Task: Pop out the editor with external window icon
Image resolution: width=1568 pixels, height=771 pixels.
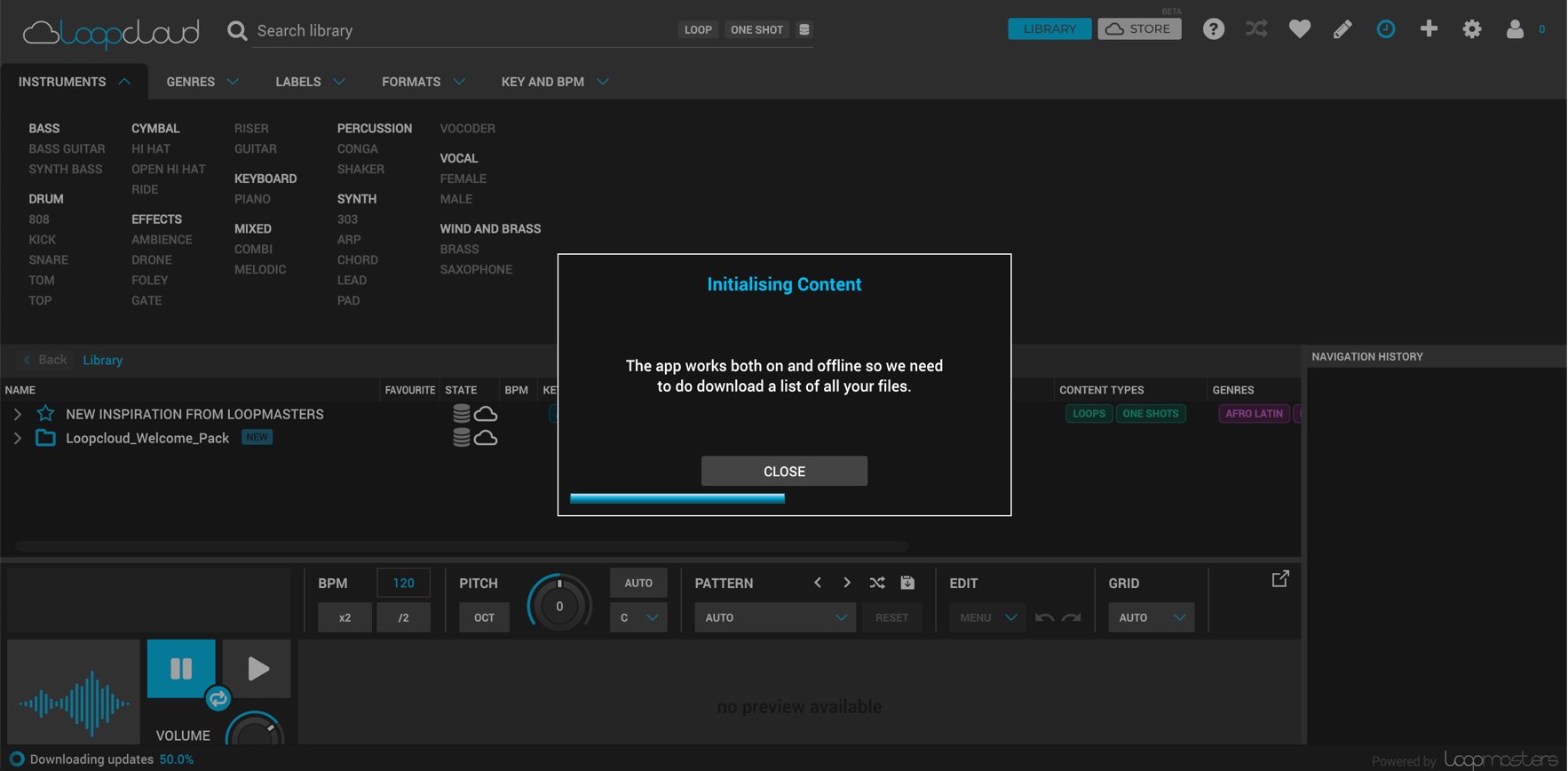Action: click(x=1280, y=579)
